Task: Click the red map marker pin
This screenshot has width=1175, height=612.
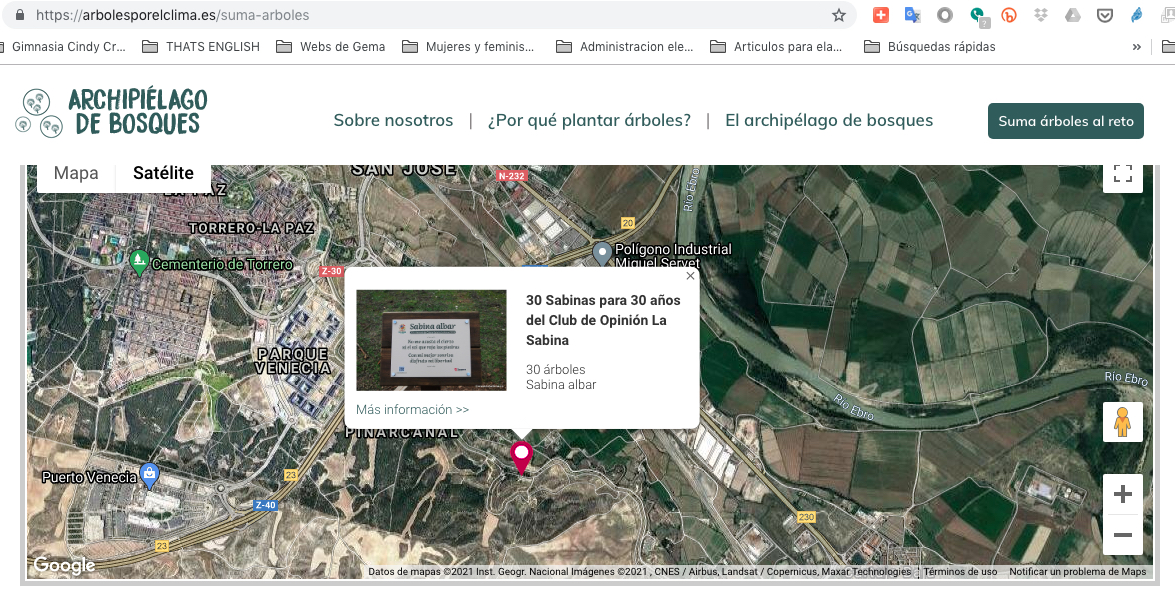Action: click(521, 456)
